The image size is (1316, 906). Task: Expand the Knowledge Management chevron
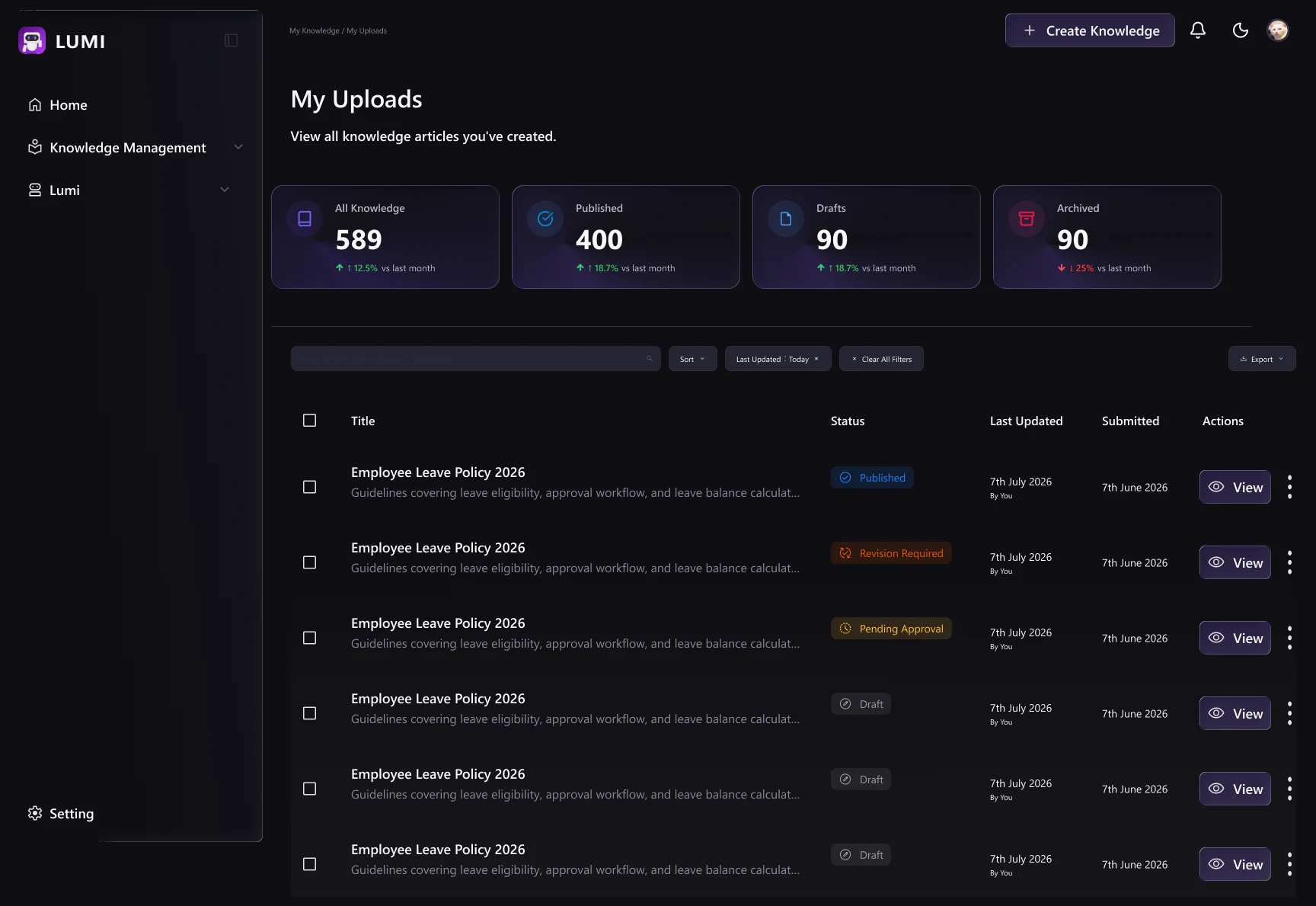tap(238, 147)
